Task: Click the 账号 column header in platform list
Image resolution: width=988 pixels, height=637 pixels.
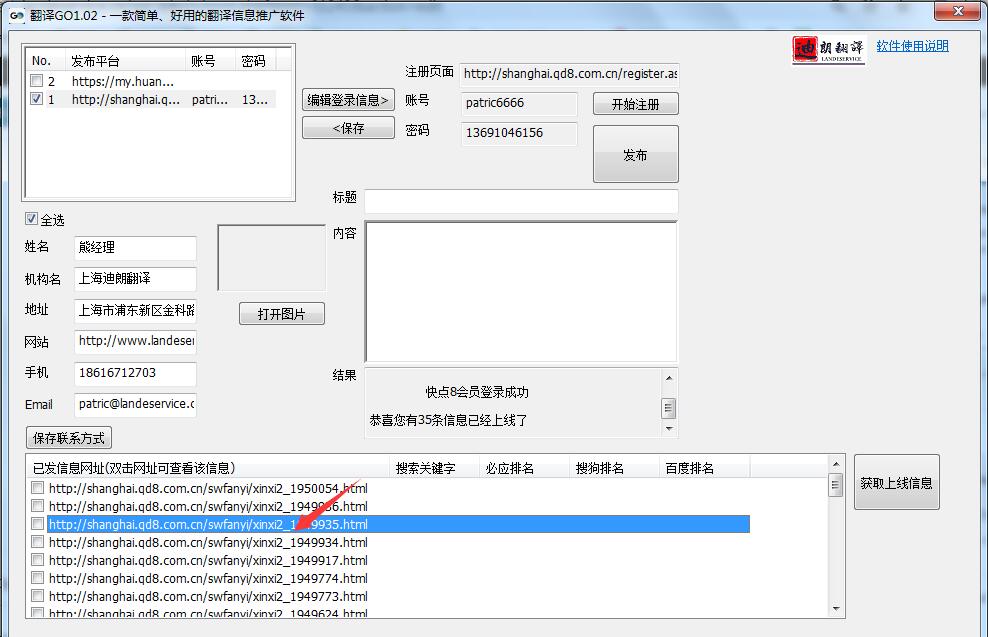Action: point(210,61)
